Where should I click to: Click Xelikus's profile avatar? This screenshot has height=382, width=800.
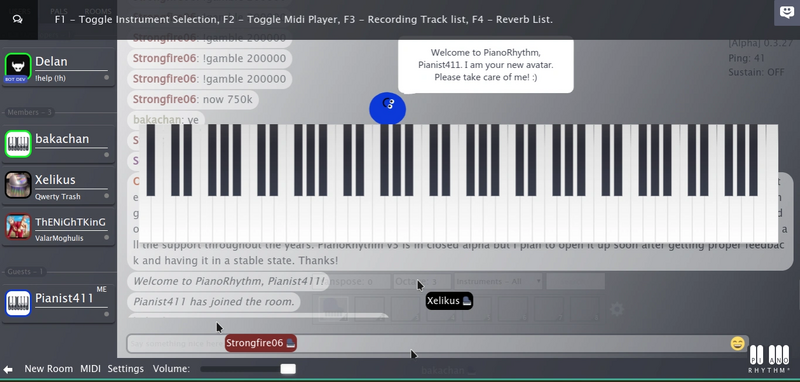click(18, 185)
